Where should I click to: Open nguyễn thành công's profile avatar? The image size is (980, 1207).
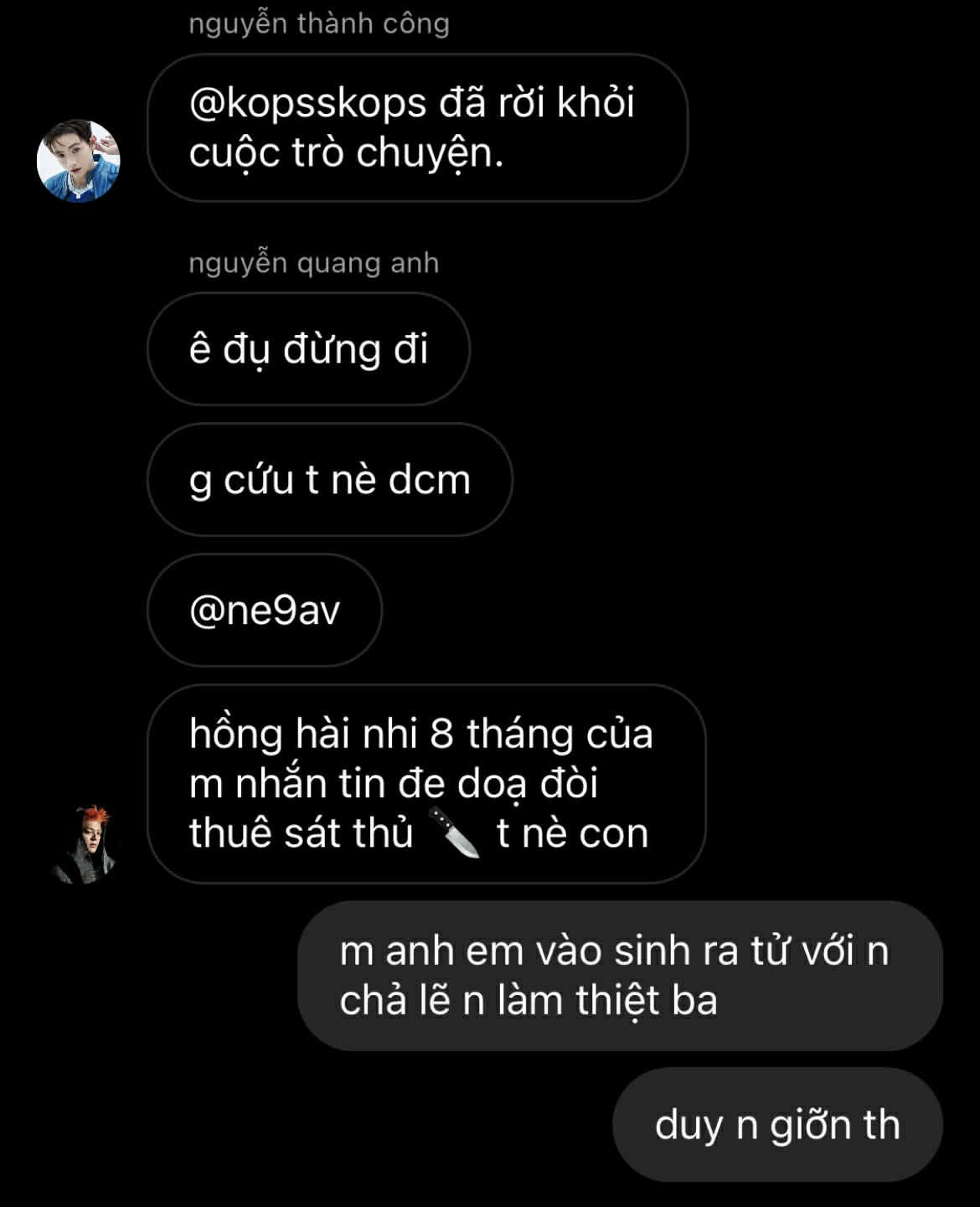pos(79,161)
